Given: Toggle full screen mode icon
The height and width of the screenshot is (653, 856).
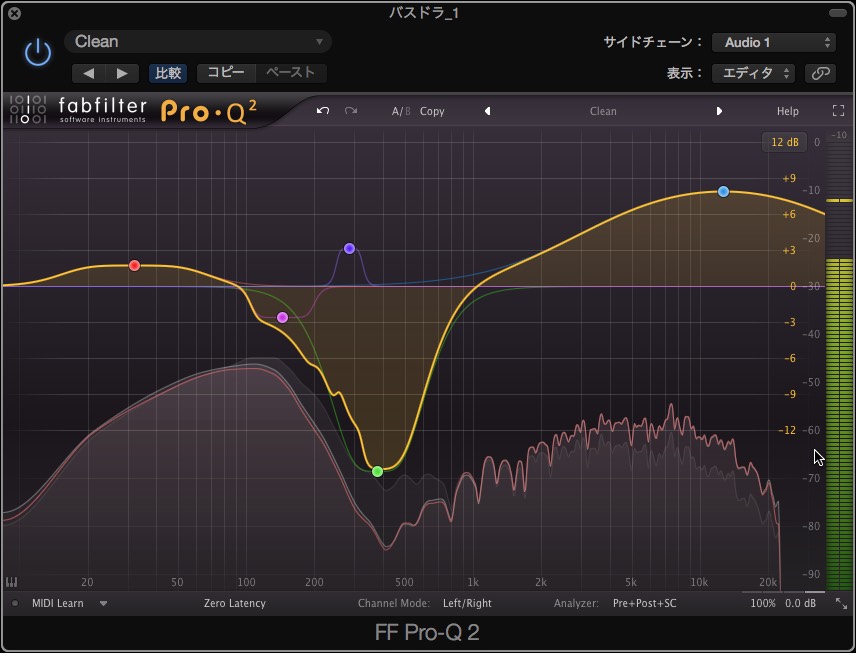Looking at the screenshot, I should coord(838,111).
